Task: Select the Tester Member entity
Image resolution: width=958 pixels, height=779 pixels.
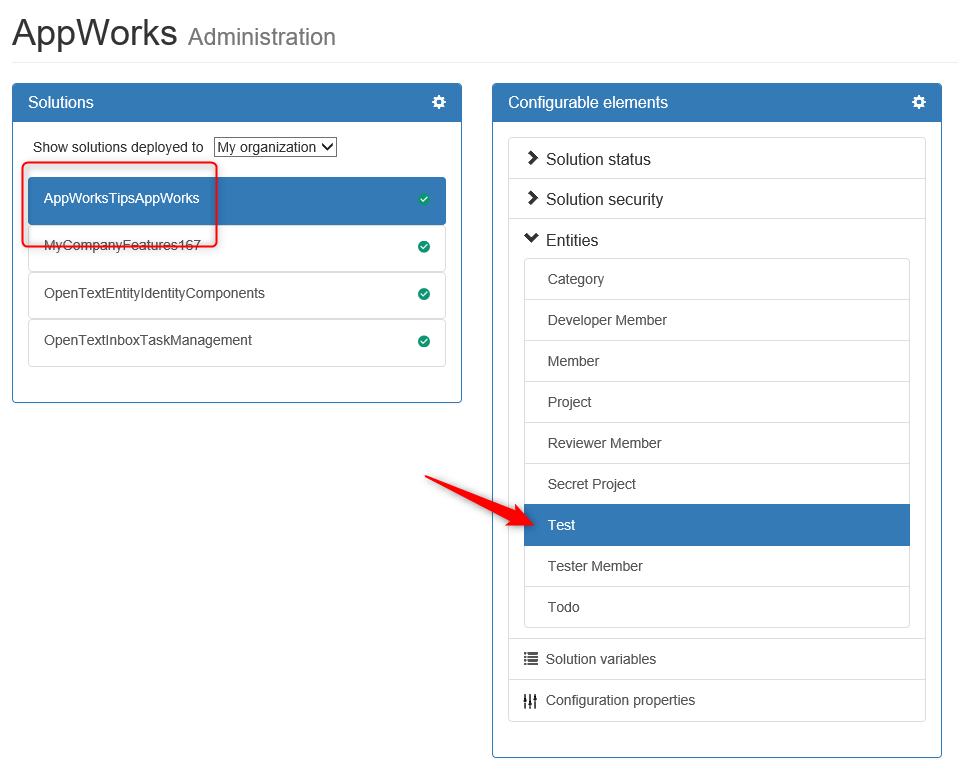Action: 717,566
